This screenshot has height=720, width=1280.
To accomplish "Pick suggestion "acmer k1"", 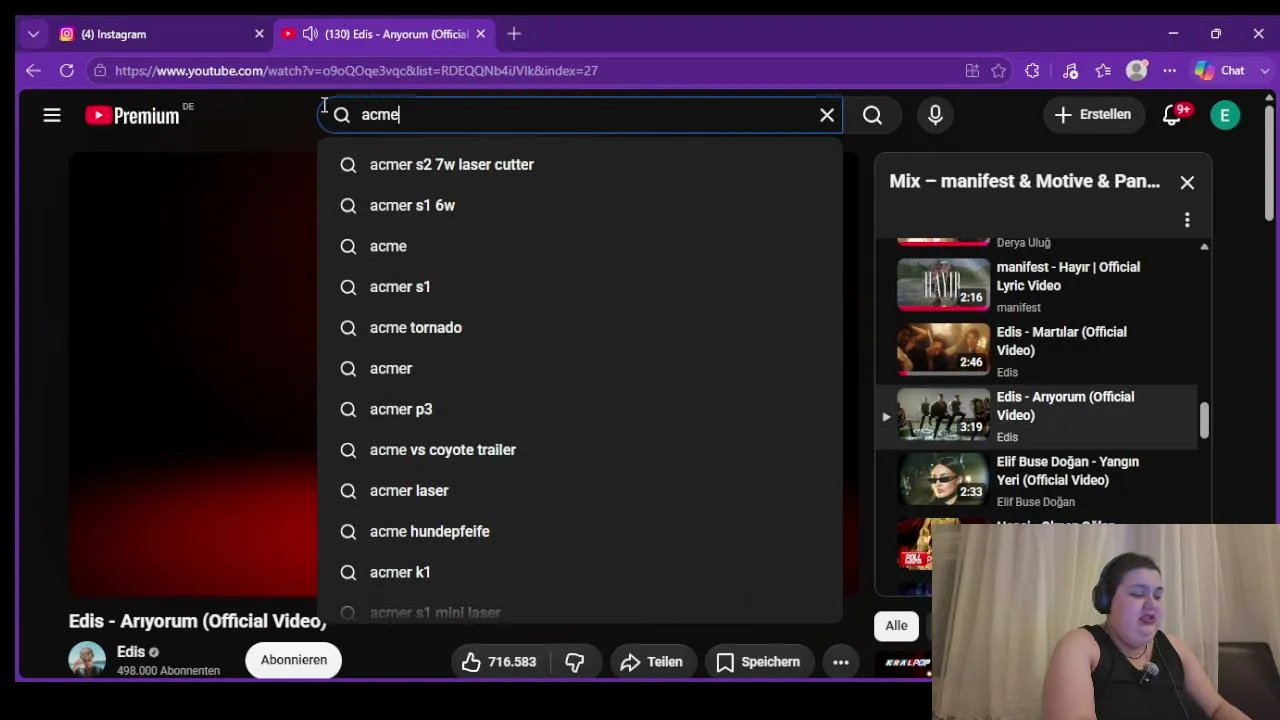I will click(580, 573).
